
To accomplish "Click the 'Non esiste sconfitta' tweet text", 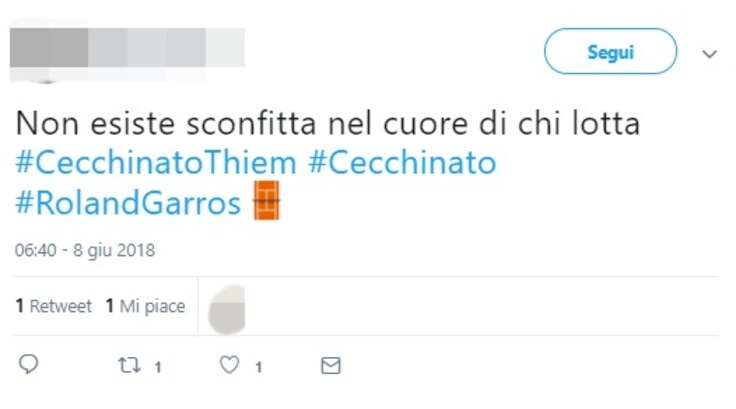I will tap(328, 123).
